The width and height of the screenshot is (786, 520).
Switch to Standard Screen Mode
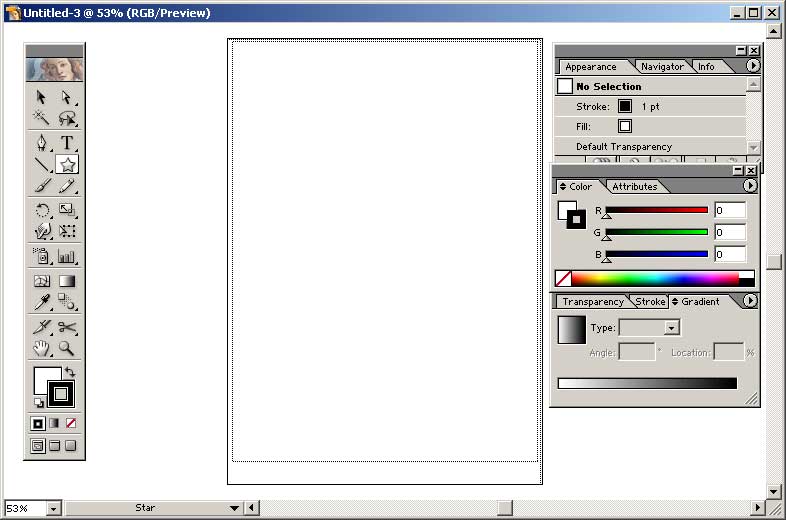tap(38, 446)
